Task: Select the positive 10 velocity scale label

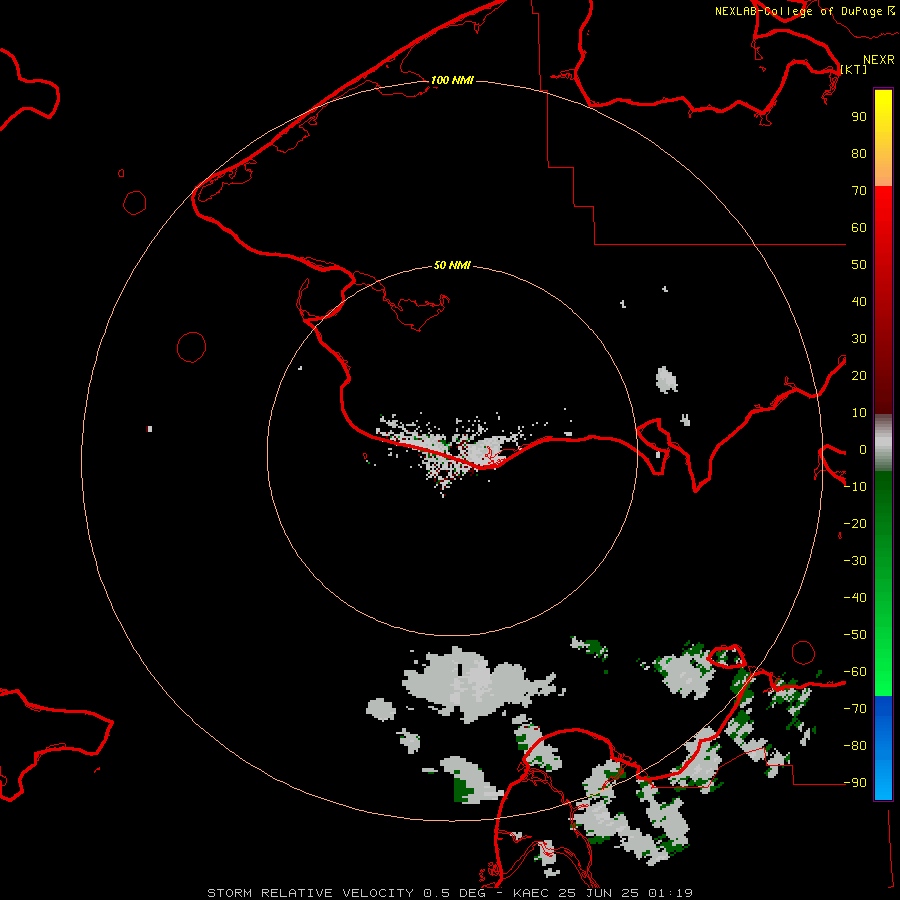Action: (x=859, y=413)
